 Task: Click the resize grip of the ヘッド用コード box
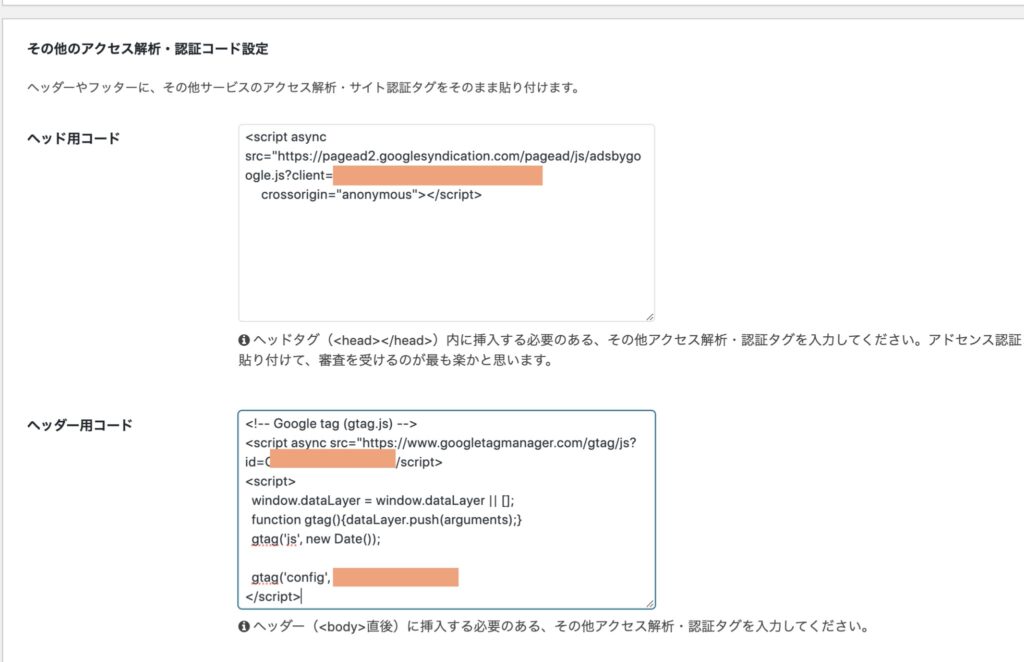649,317
